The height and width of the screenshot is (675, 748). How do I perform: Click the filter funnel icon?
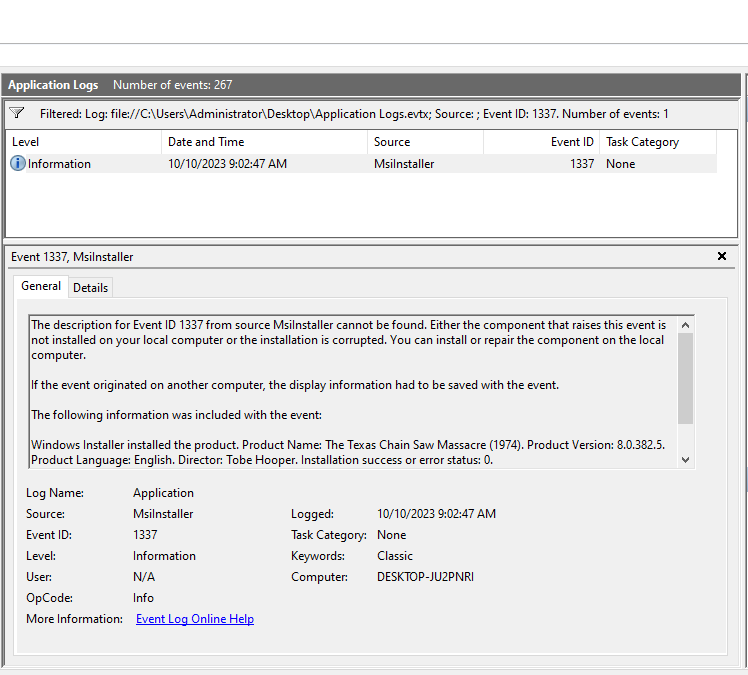coord(17,113)
